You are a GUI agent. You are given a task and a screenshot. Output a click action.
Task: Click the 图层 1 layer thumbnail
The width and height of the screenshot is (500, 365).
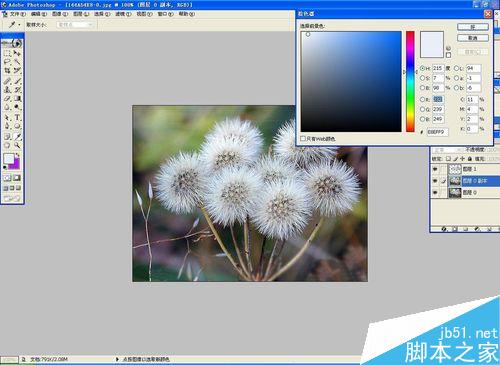click(x=455, y=169)
